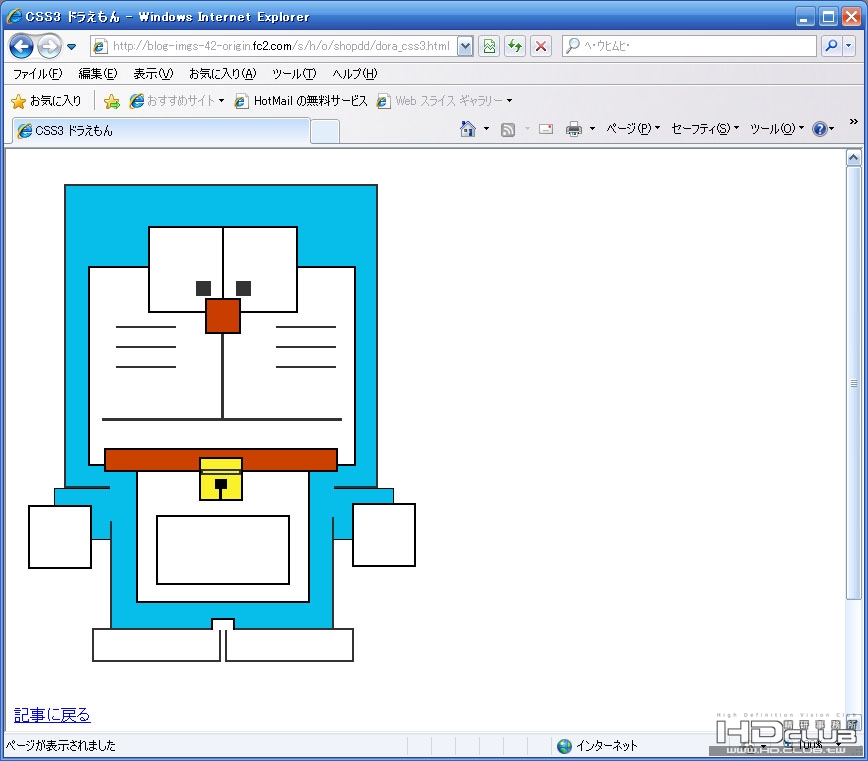Open the HotMail の無料サービス link
This screenshot has width=868, height=761.
pos(301,101)
